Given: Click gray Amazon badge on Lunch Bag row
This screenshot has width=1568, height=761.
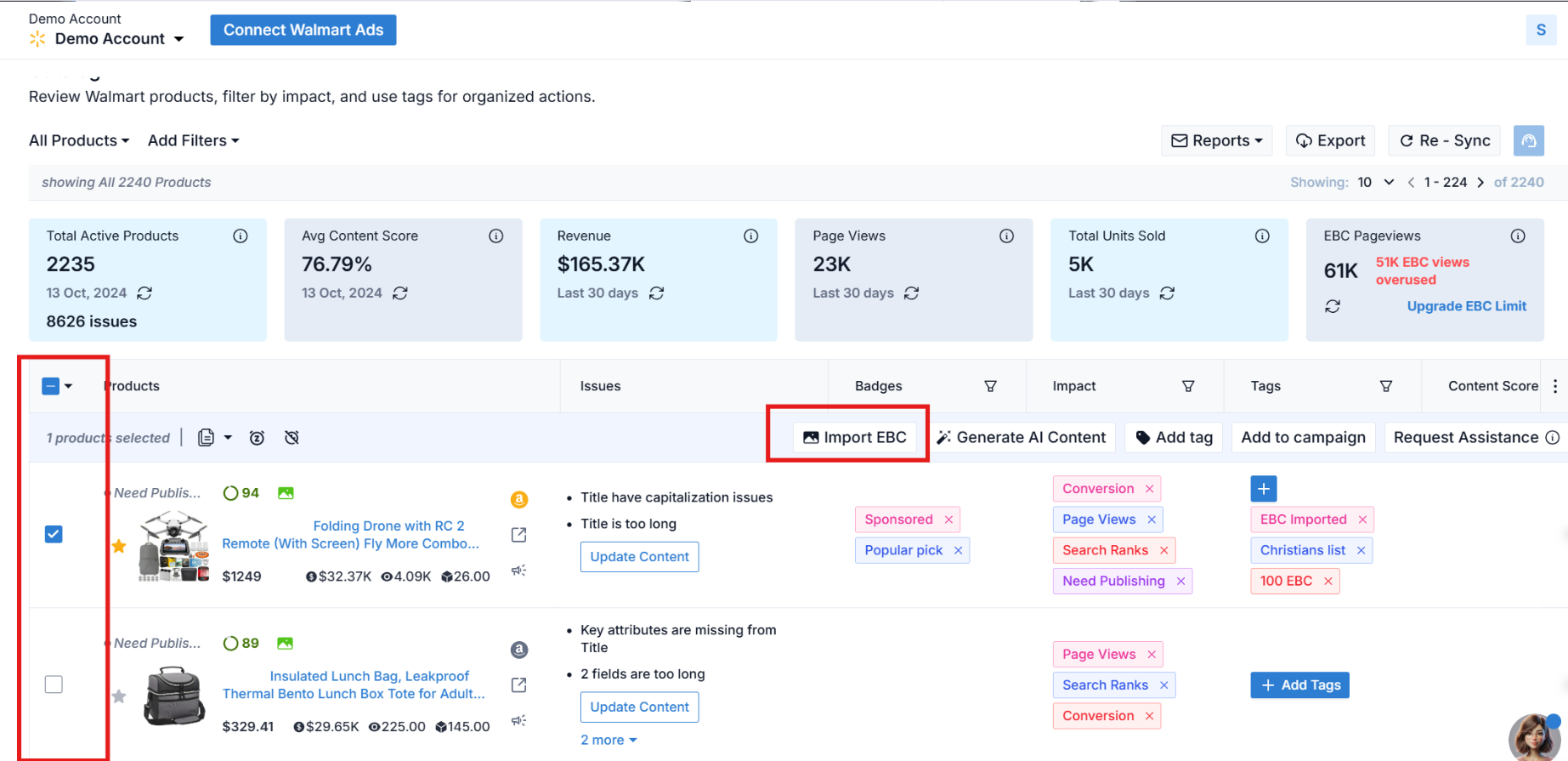Looking at the screenshot, I should coord(519,650).
